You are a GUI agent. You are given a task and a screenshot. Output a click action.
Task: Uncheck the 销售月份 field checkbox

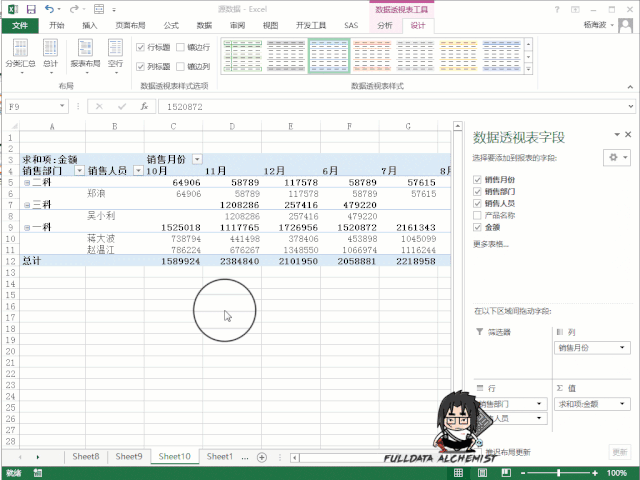(477, 180)
